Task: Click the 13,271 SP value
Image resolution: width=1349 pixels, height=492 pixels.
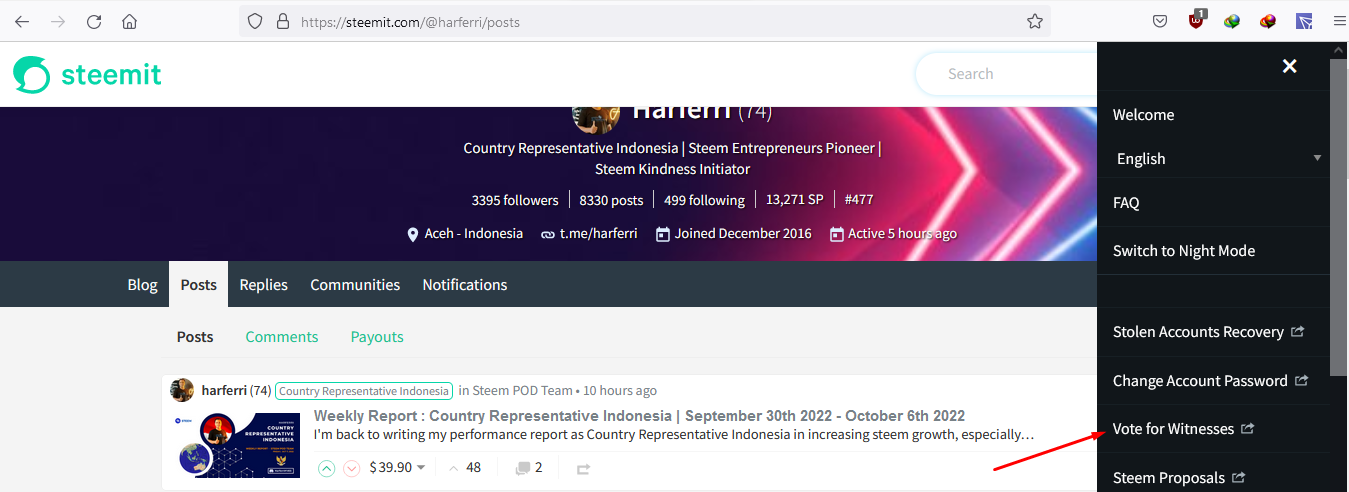Action: (x=795, y=200)
